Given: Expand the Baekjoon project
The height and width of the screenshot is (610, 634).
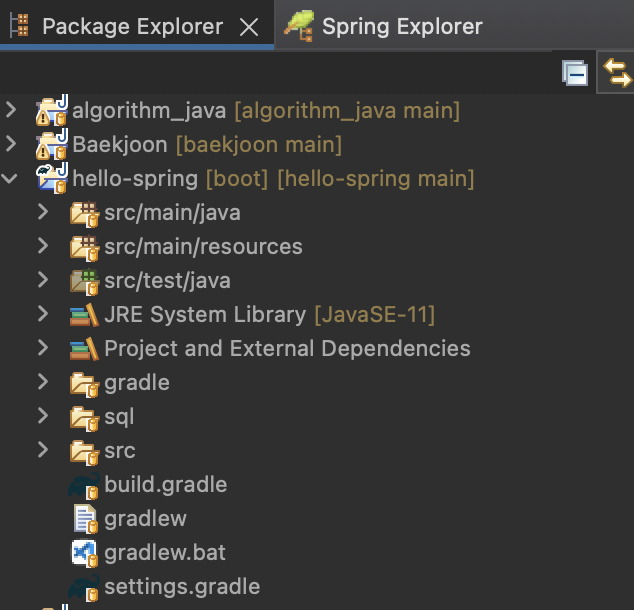Looking at the screenshot, I should click(11, 144).
